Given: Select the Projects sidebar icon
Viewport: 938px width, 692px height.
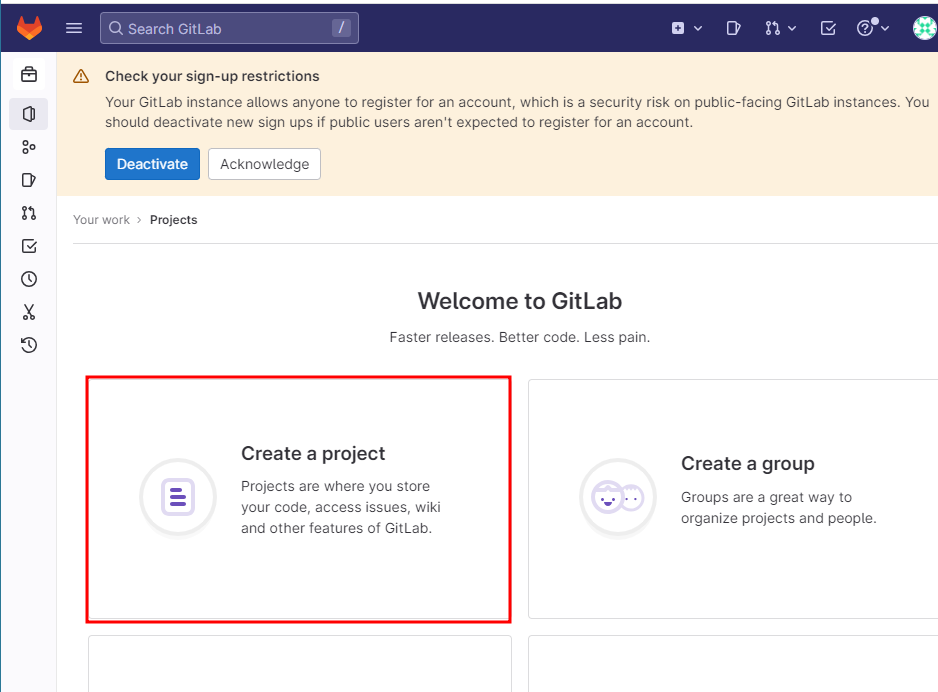Looking at the screenshot, I should click(x=29, y=114).
